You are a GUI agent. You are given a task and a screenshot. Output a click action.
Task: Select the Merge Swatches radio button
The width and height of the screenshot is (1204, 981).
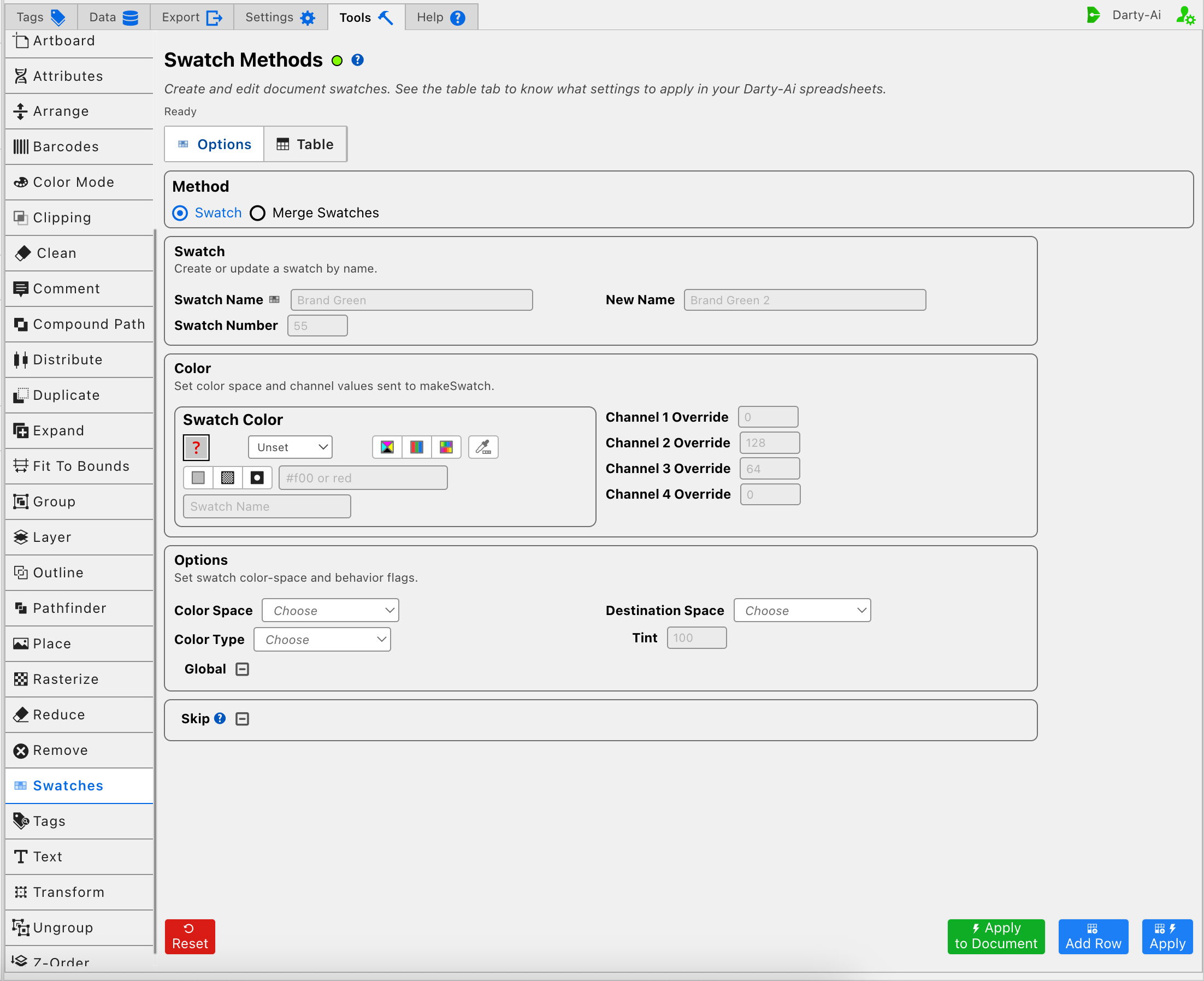click(x=257, y=213)
